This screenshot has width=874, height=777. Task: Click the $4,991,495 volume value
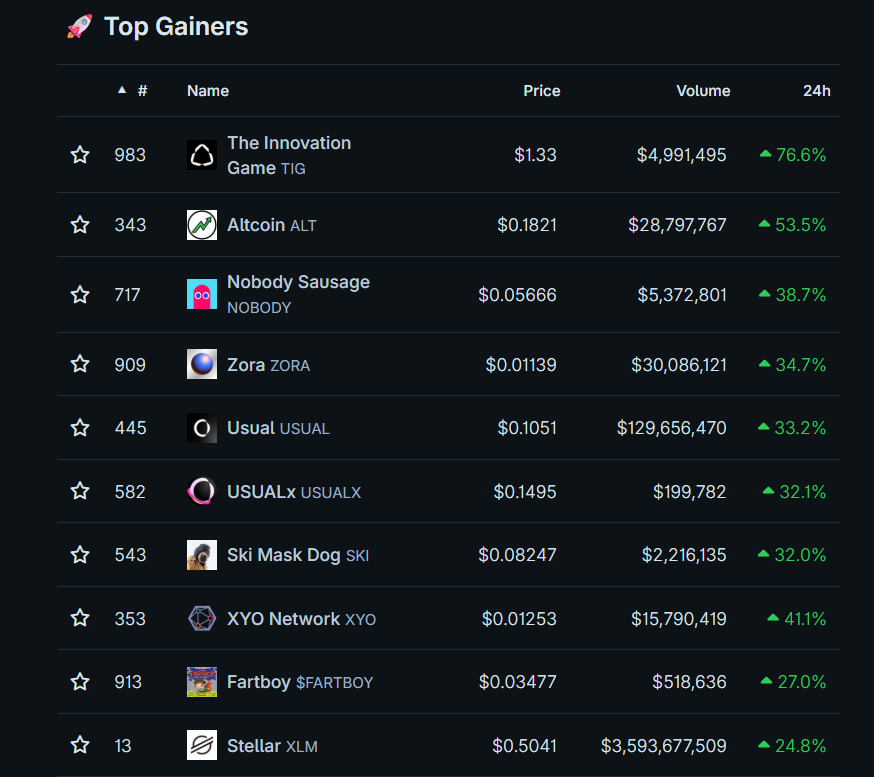681,154
